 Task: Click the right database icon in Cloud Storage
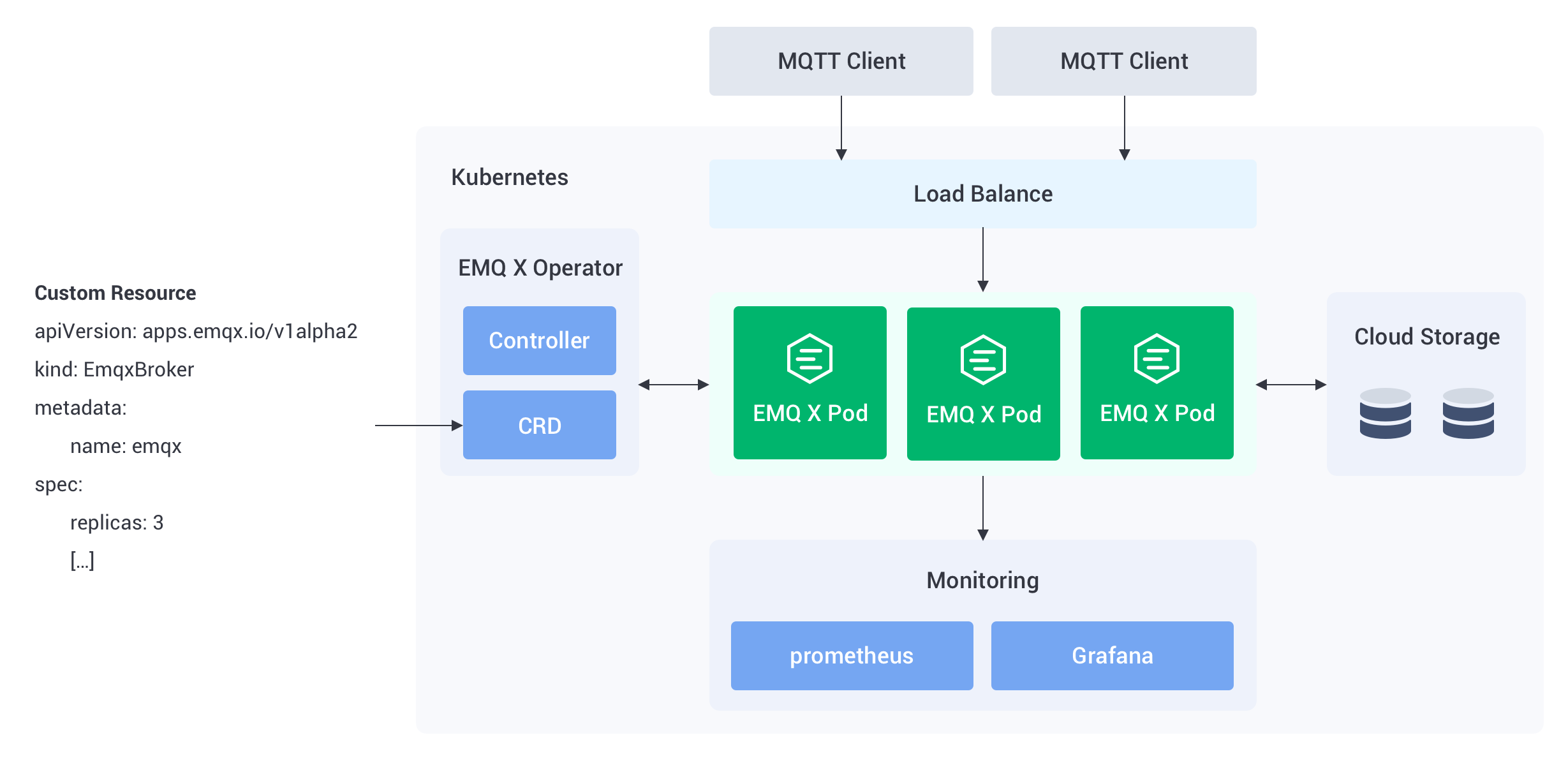coord(1468,413)
